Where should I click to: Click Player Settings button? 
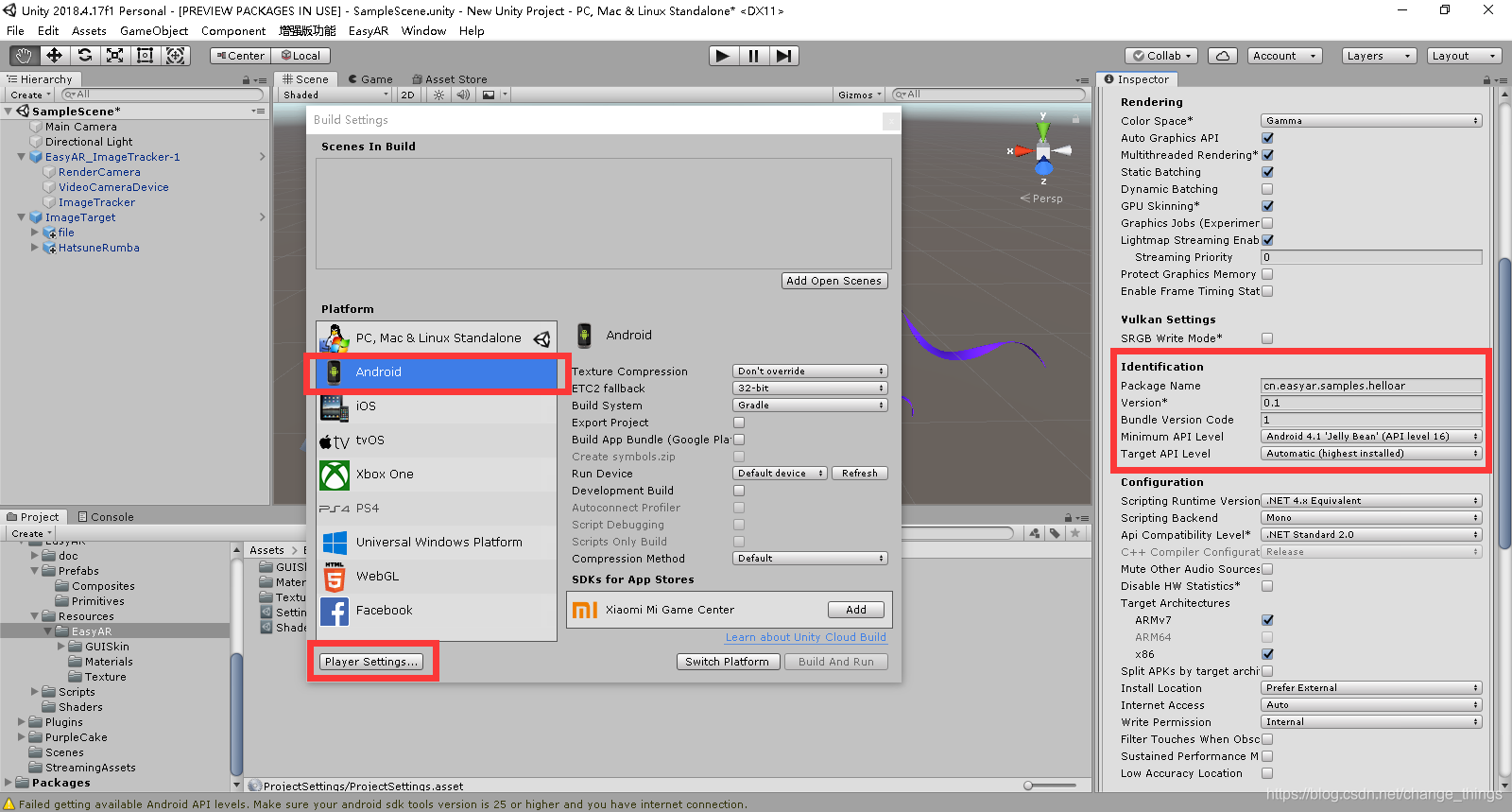point(370,662)
